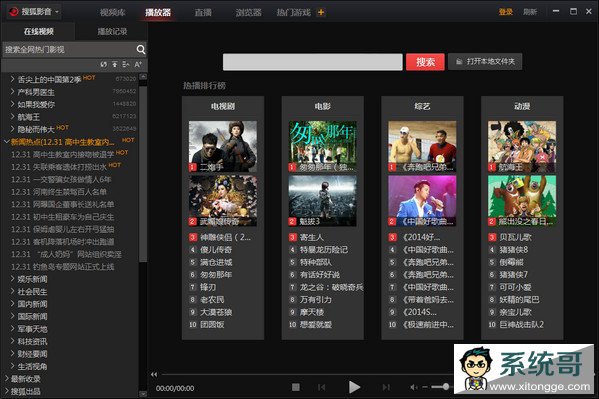Click the previous track button

(322, 387)
